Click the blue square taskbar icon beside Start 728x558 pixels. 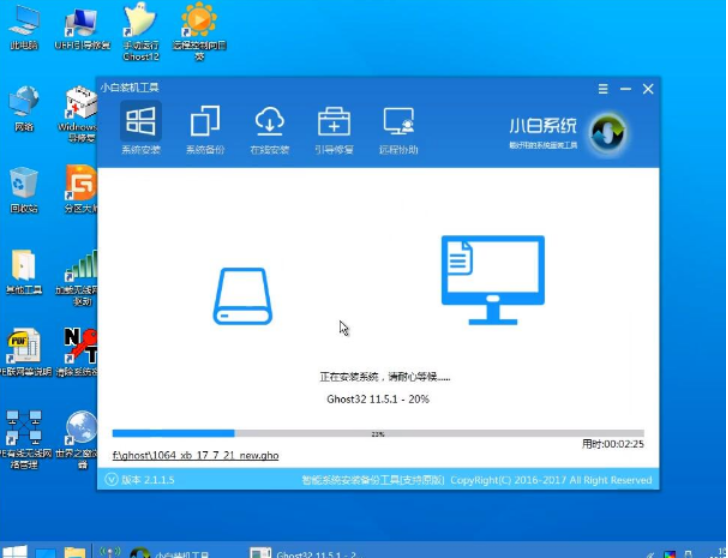(x=46, y=553)
